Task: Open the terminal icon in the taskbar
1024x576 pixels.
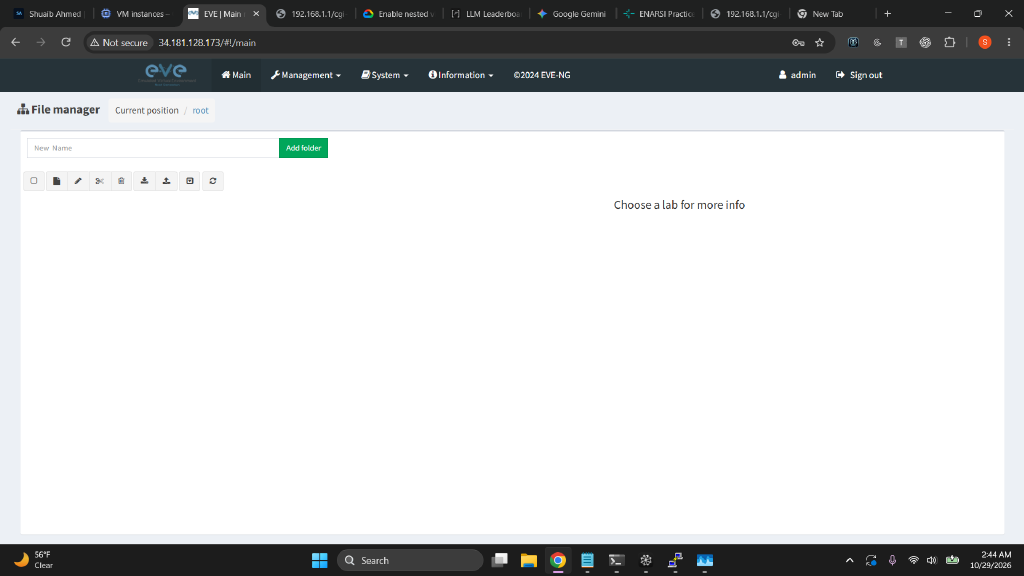Action: coord(616,560)
